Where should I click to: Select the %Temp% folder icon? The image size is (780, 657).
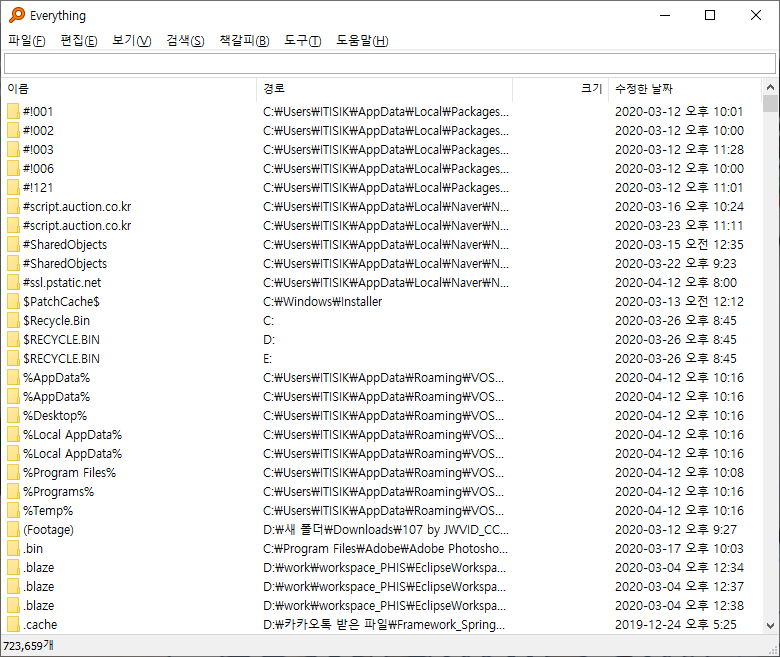[13, 510]
